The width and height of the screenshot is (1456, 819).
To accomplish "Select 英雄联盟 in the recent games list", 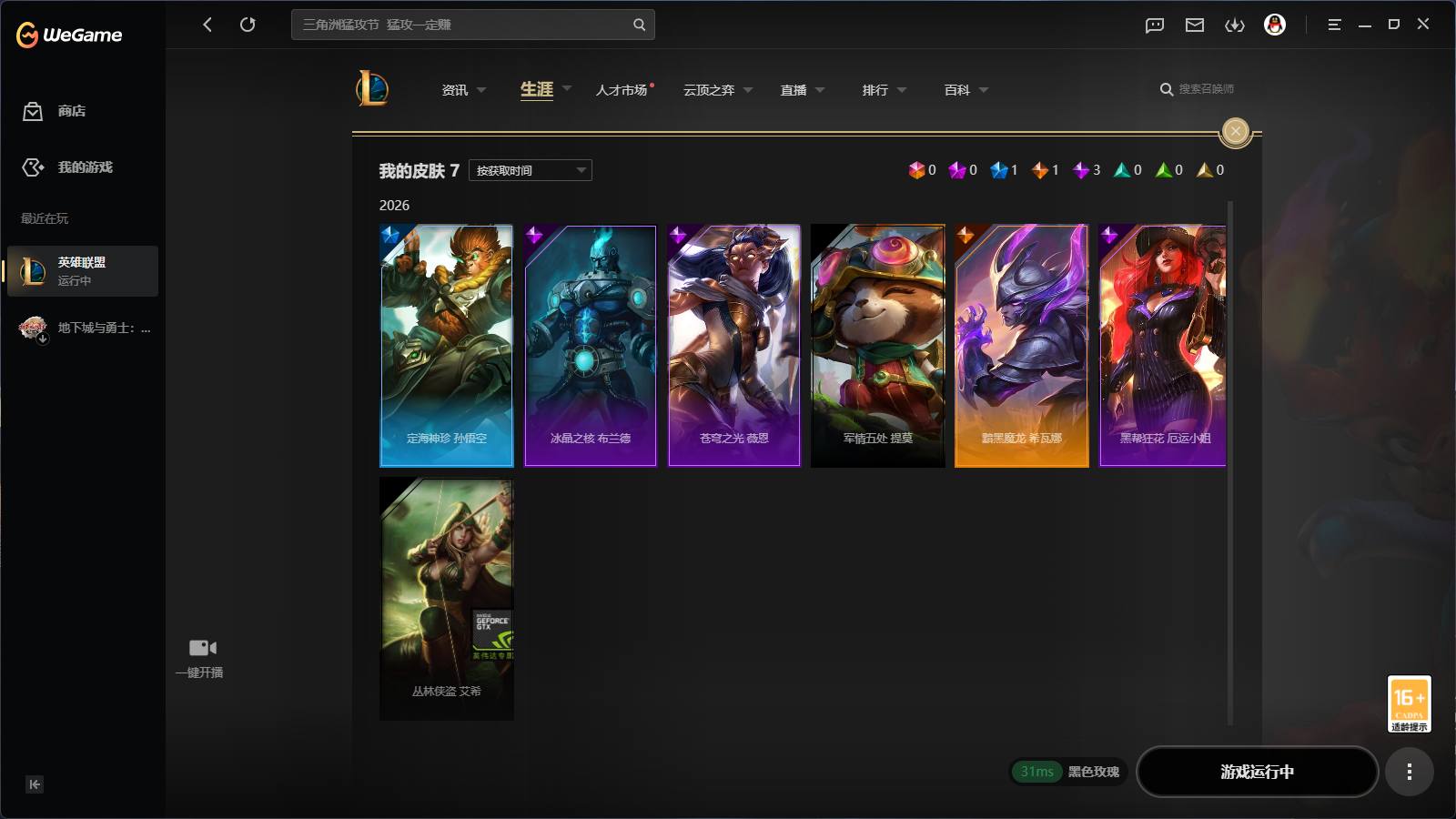I will (83, 271).
